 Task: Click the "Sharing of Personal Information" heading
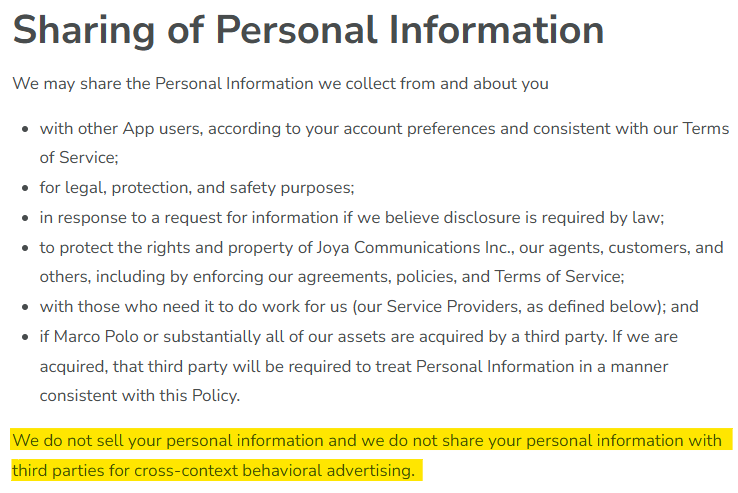(308, 31)
